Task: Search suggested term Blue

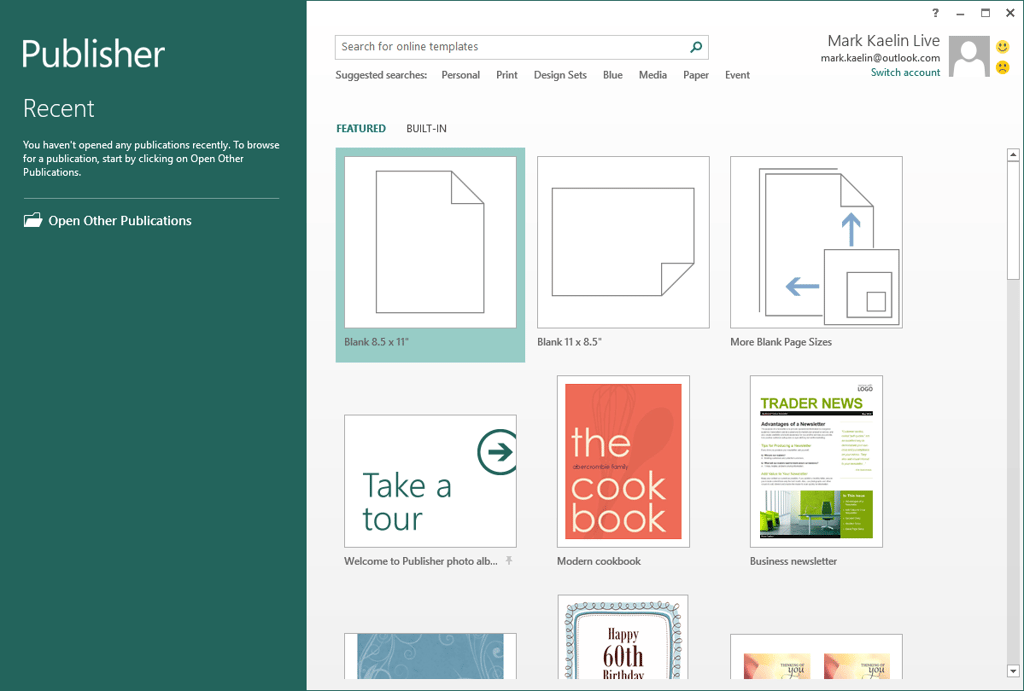Action: (613, 75)
